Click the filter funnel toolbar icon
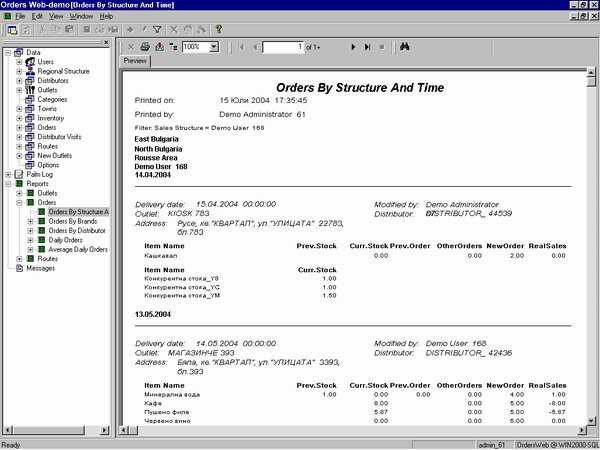This screenshot has width=600, height=450. tap(157, 30)
